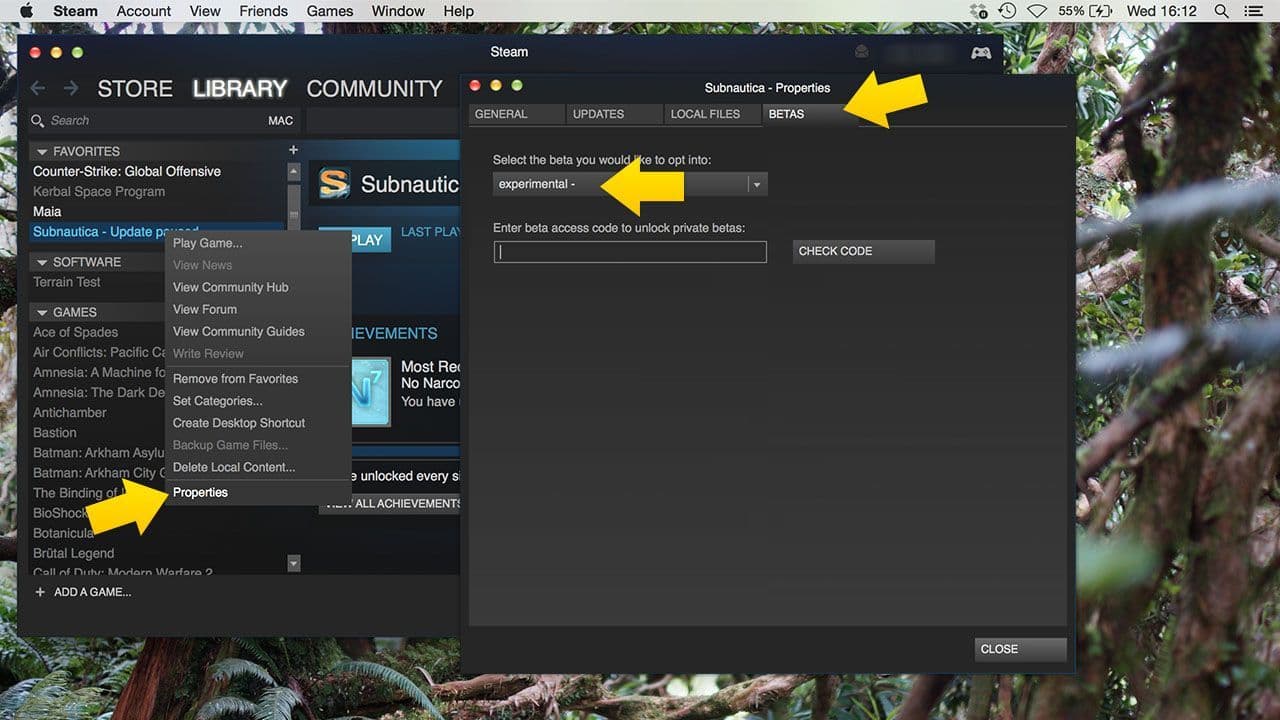Image resolution: width=1280 pixels, height=720 pixels.
Task: Click CLOSE on the Properties window
Action: click(1019, 649)
